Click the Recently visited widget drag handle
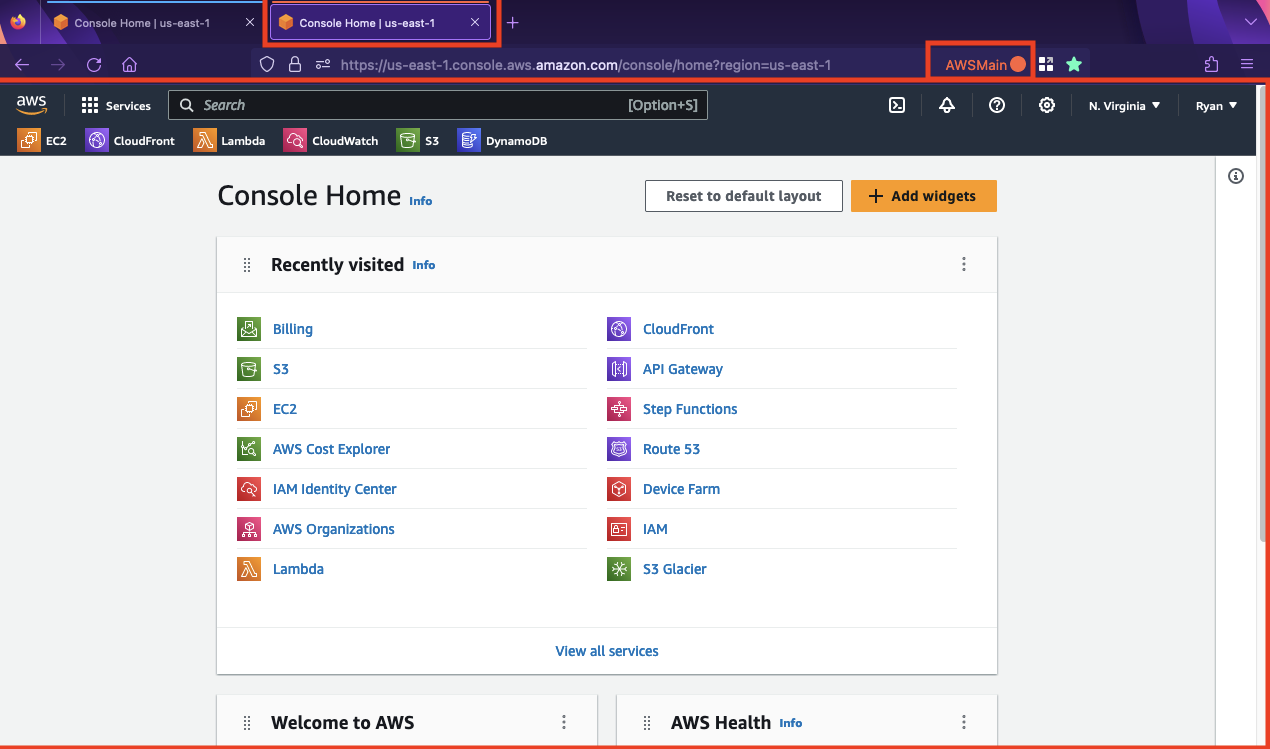This screenshot has width=1270, height=749. (247, 265)
